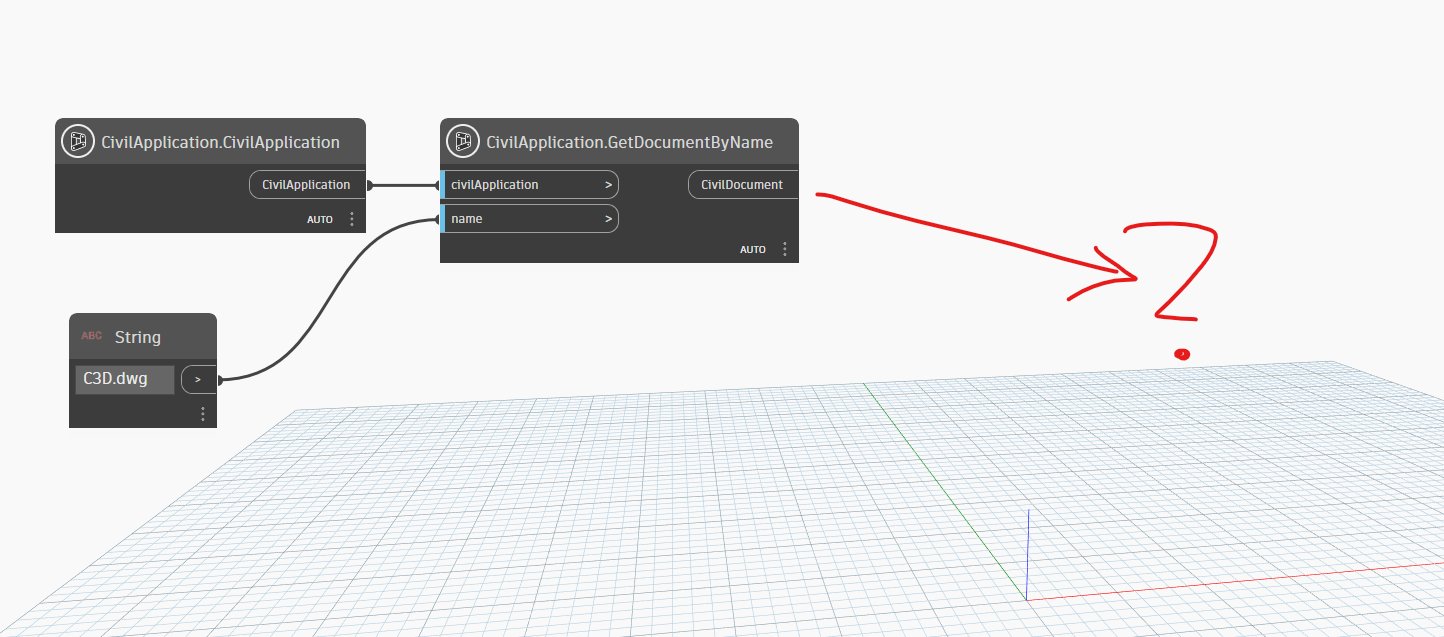
Task: Open options menu of CivilApplication.CivilApplication node
Action: tap(351, 219)
